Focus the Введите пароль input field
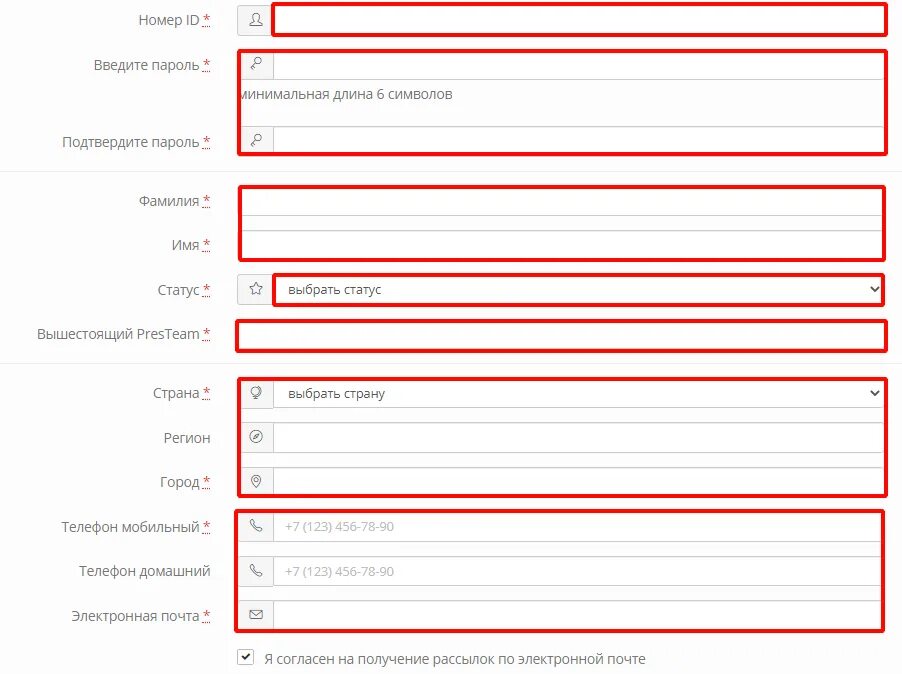This screenshot has width=902, height=674. coord(579,64)
